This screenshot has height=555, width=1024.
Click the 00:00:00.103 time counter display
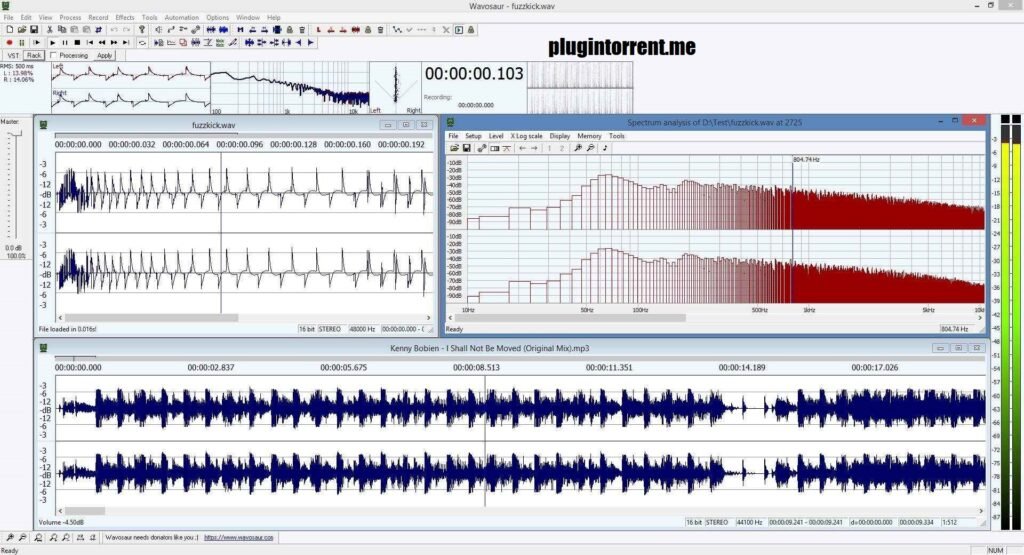tap(474, 74)
